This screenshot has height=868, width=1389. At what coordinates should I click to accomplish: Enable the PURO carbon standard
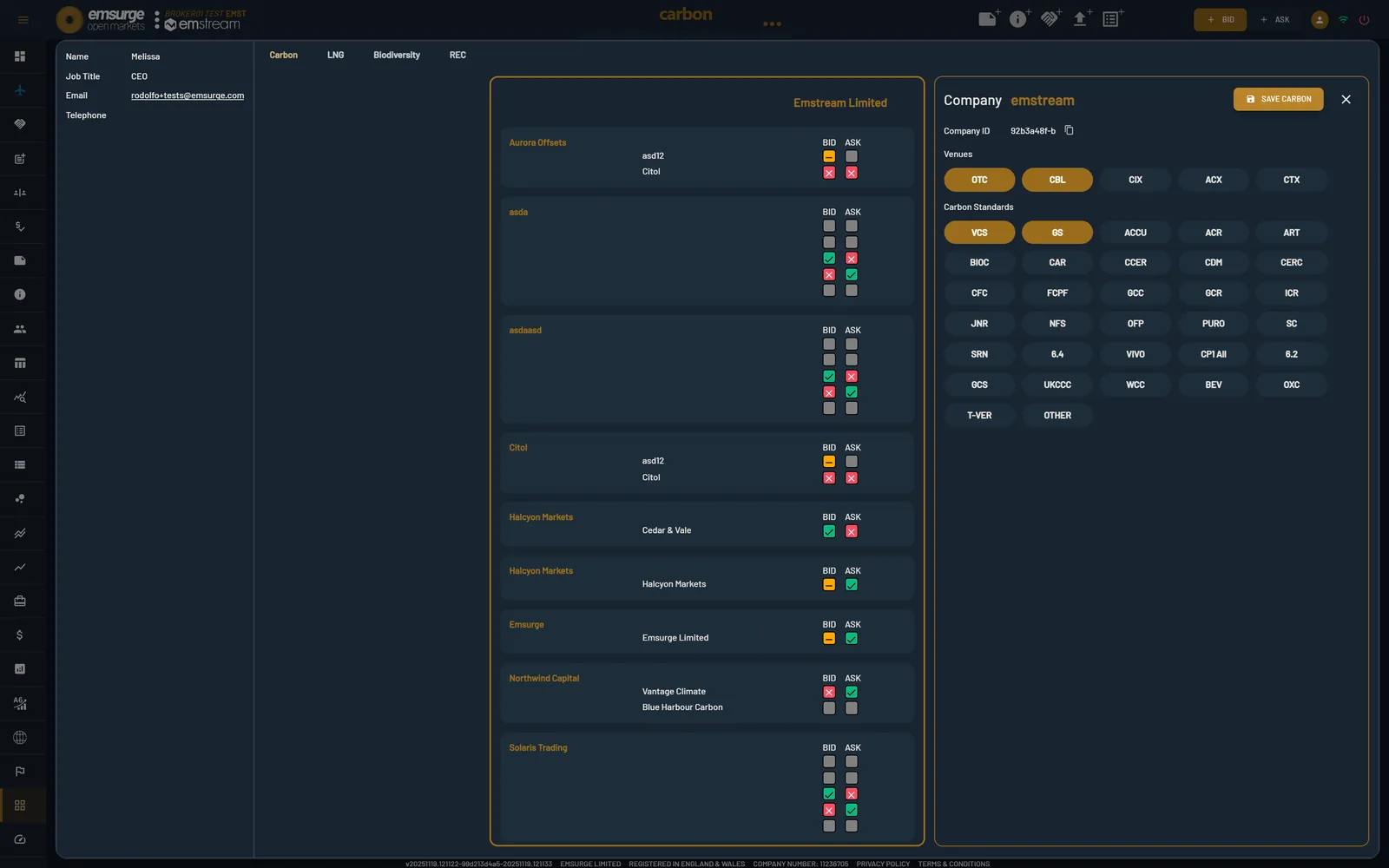[1214, 324]
